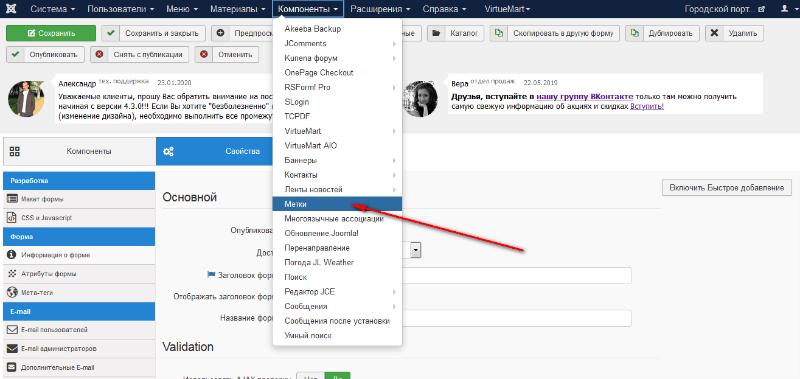Follow the нашу группу ВКонтакте link

click(585, 96)
